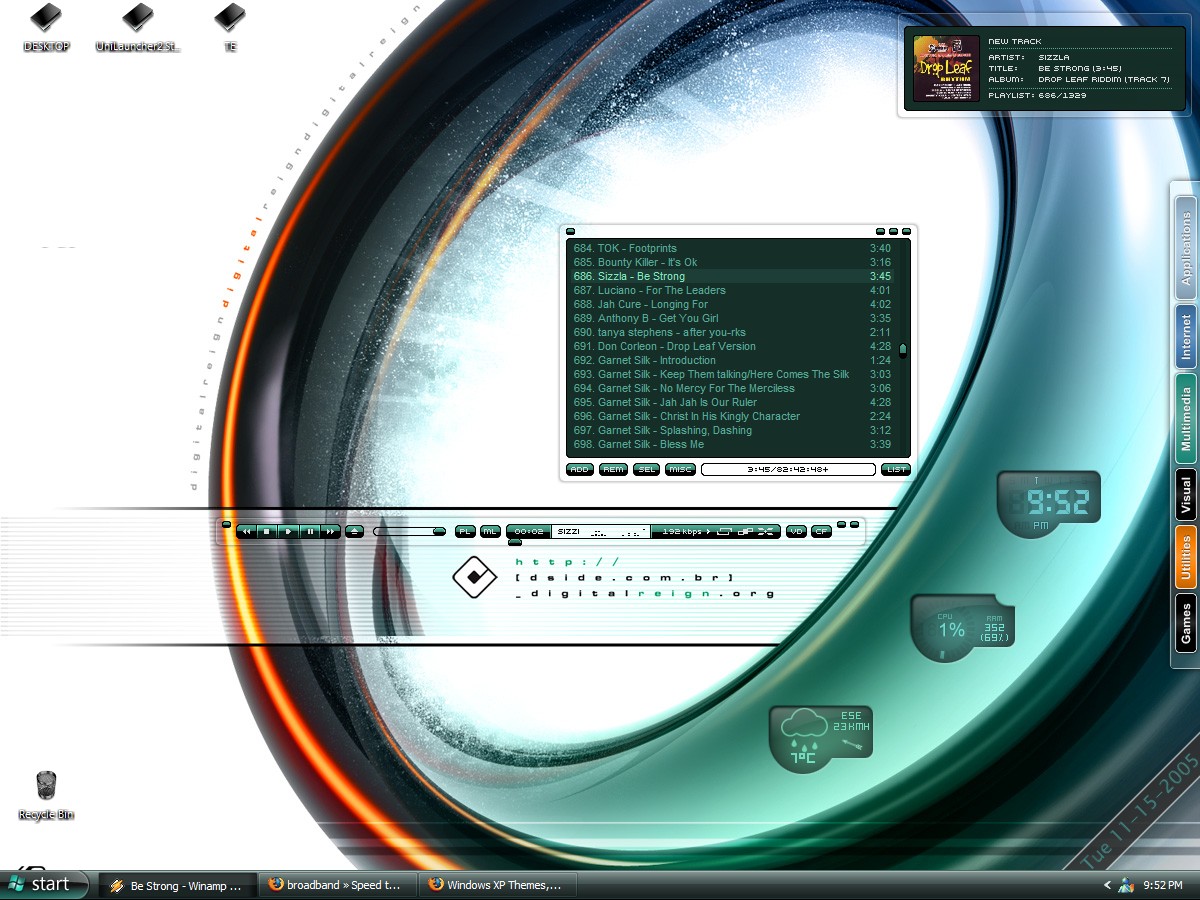Image resolution: width=1200 pixels, height=900 pixels.
Task: Switch to 'Windows XP Themes' Firefox window
Action: (x=499, y=885)
